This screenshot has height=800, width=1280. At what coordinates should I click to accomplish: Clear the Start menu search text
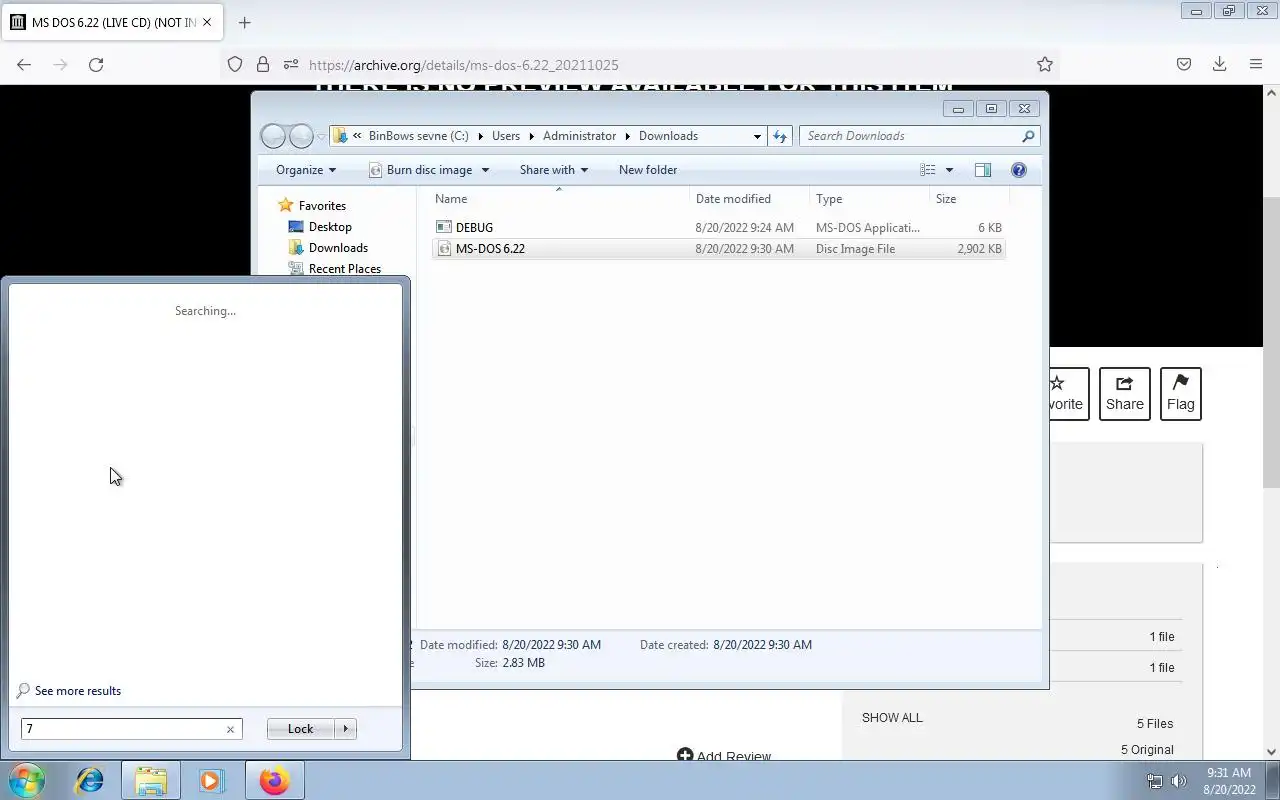click(x=230, y=729)
